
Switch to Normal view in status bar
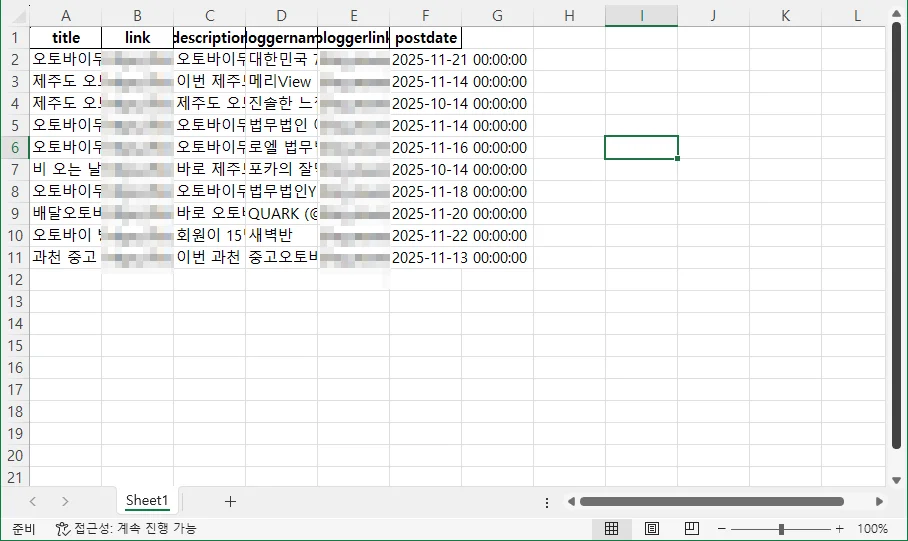click(612, 528)
